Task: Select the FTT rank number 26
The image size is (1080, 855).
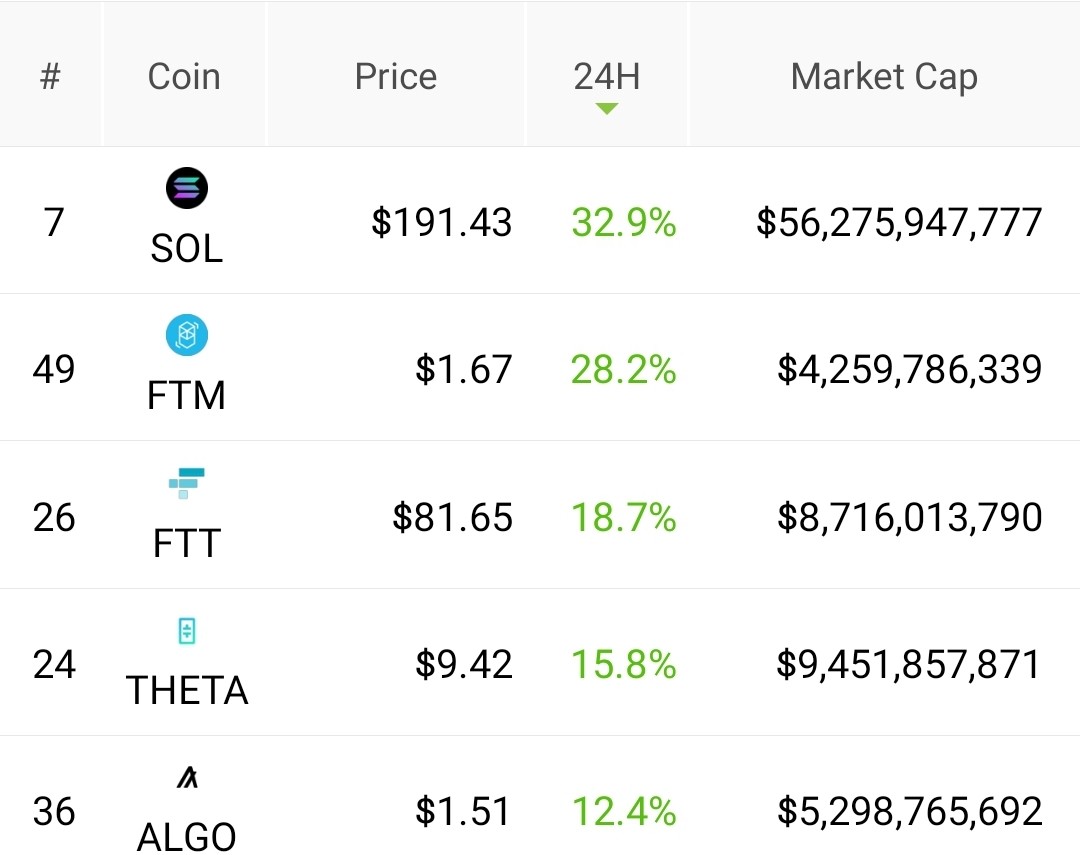Action: (54, 517)
